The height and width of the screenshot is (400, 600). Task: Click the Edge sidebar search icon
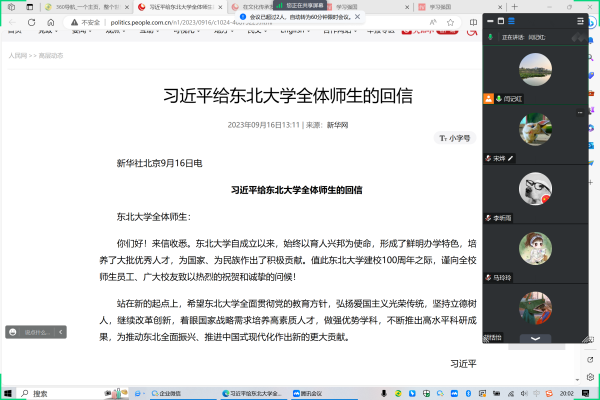(x=591, y=57)
